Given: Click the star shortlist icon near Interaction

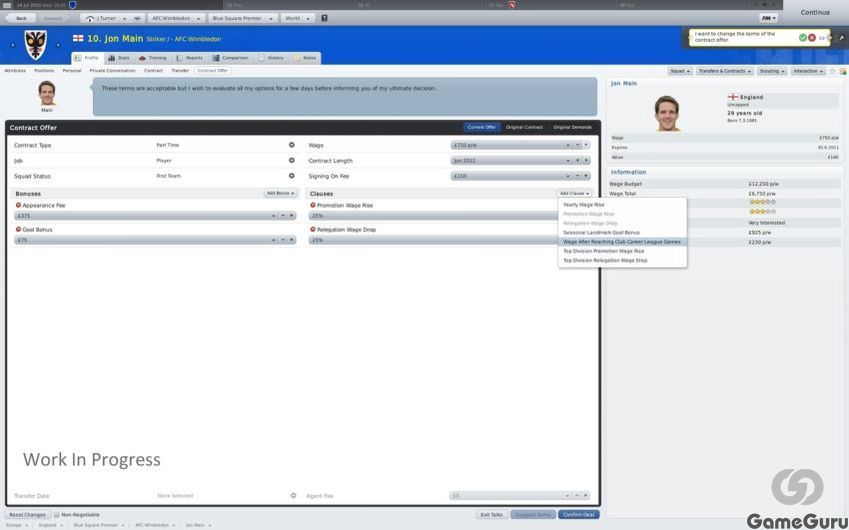Looking at the screenshot, I should [x=833, y=71].
